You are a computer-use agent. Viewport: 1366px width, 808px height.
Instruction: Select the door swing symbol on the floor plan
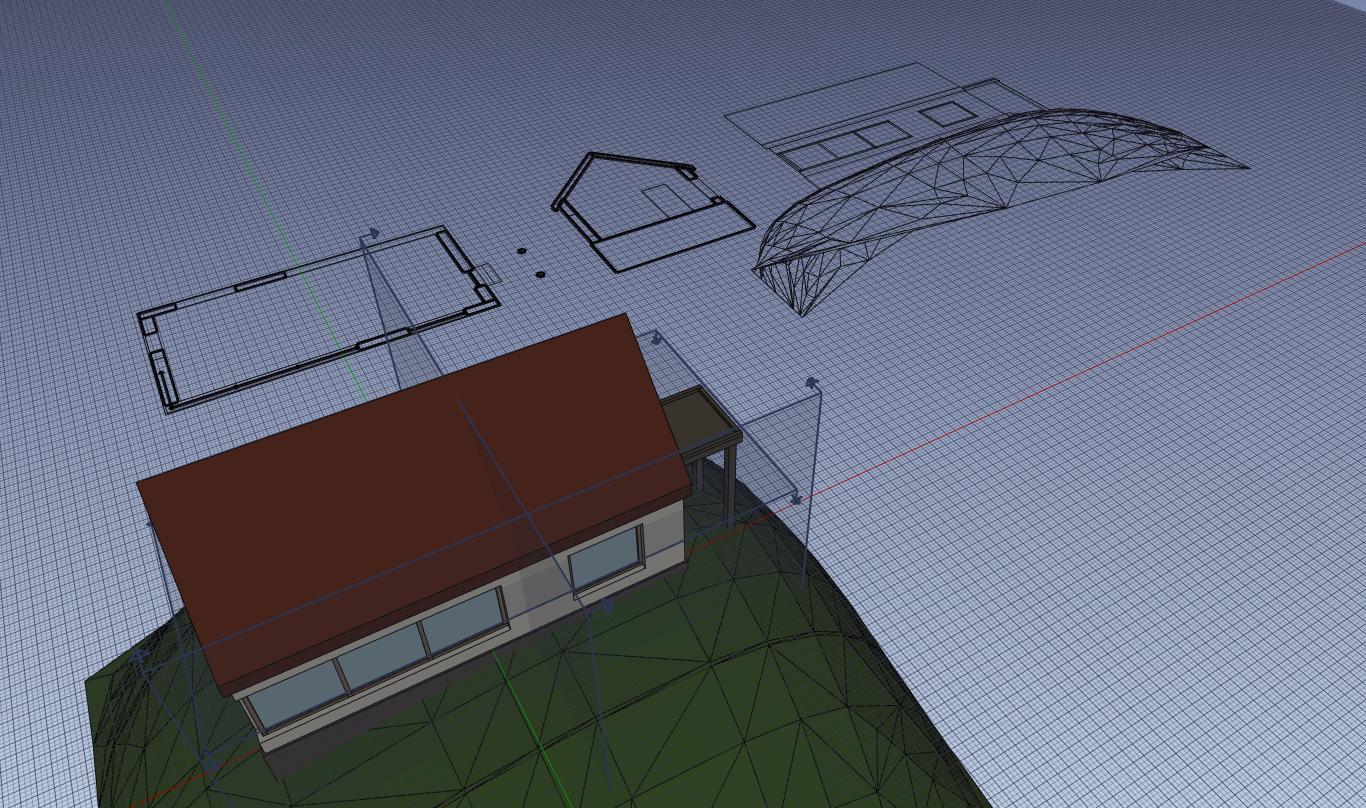(487, 274)
